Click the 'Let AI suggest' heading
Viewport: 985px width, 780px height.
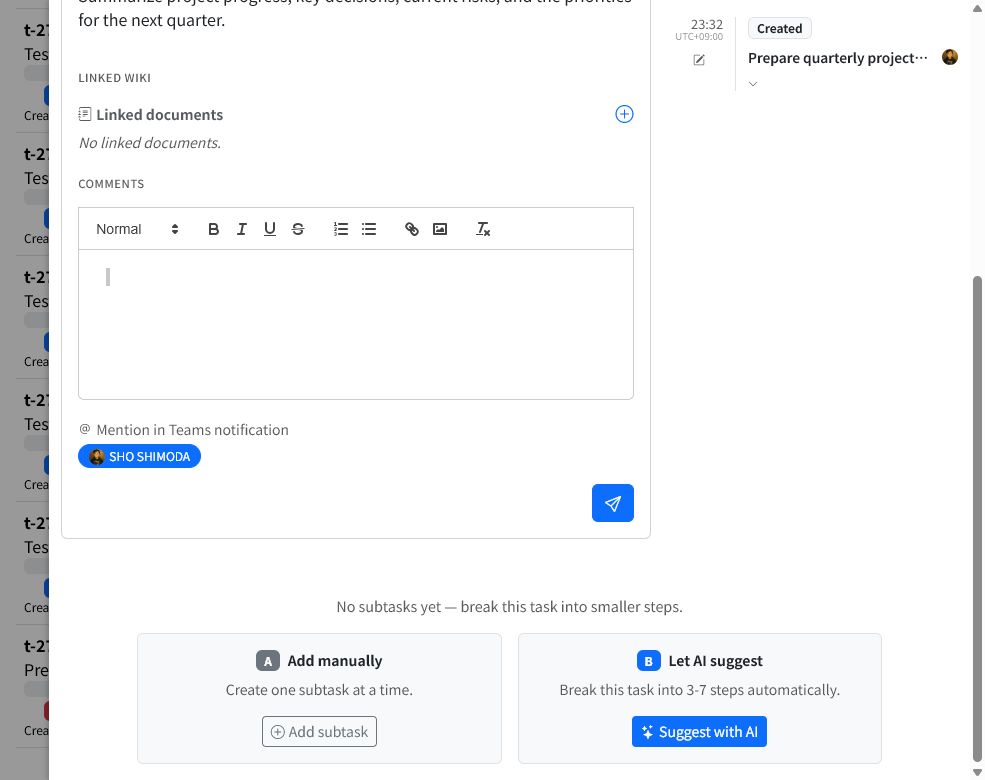(x=716, y=661)
